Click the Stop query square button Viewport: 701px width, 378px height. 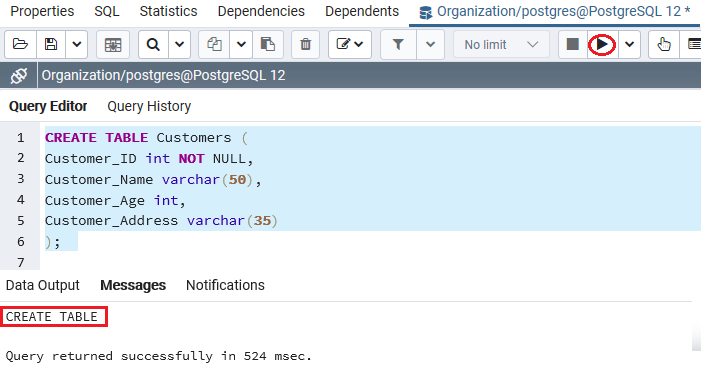[573, 45]
